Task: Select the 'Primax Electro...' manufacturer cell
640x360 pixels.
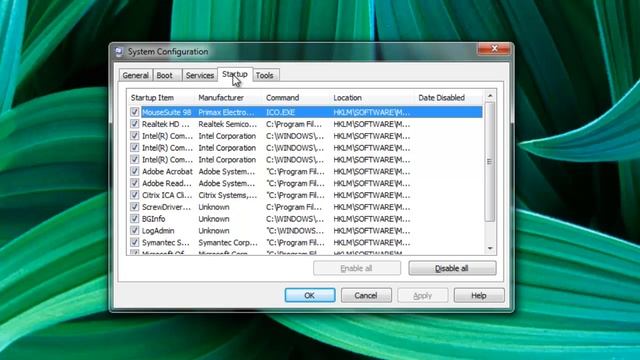Action: click(226, 112)
